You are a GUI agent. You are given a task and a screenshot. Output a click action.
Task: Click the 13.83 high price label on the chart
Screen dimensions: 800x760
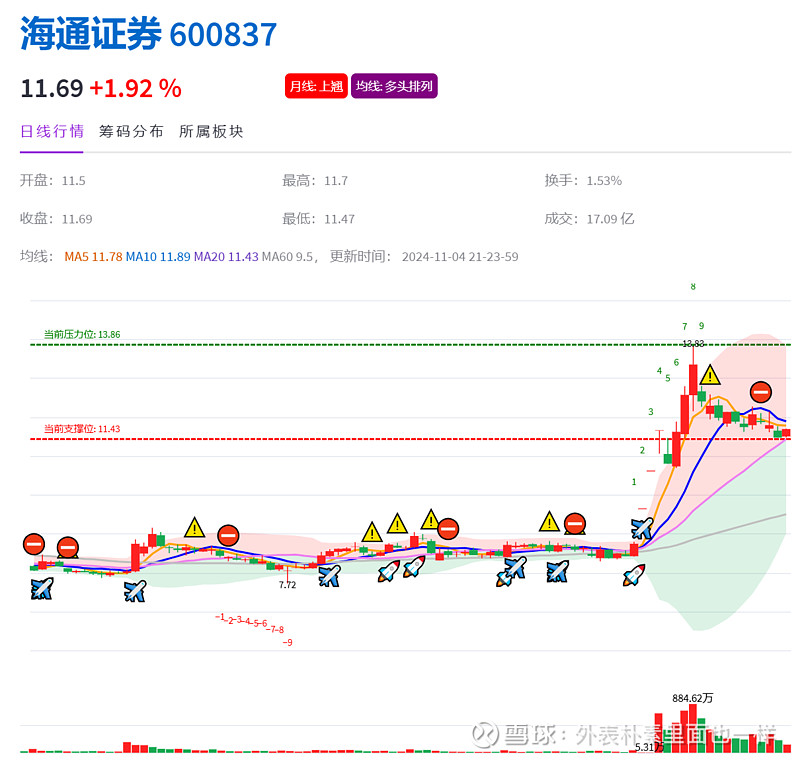click(693, 344)
